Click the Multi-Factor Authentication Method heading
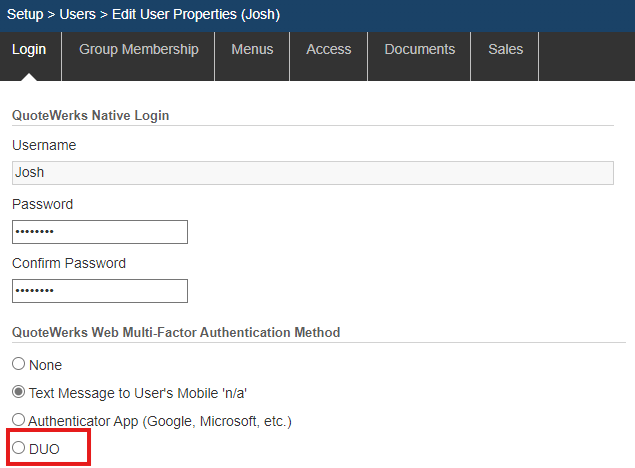The height and width of the screenshot is (468, 635). [x=176, y=332]
